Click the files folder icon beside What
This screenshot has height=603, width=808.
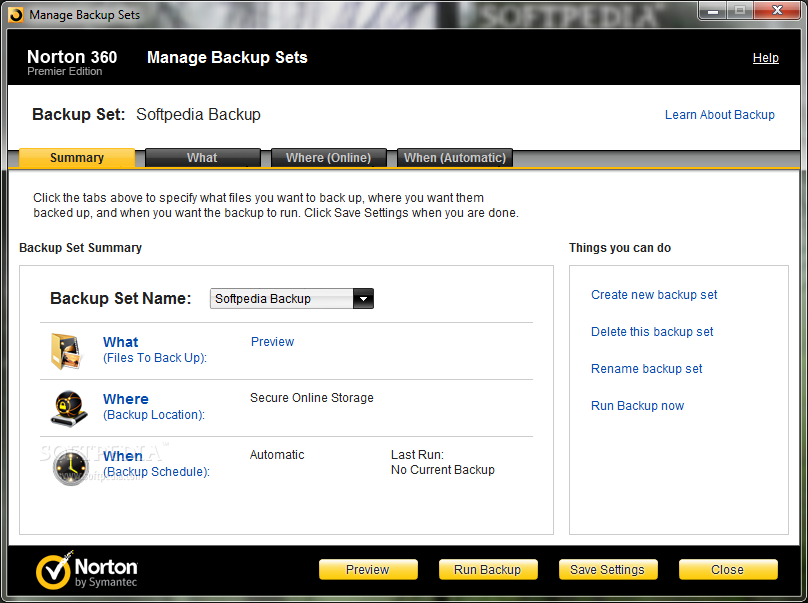coord(65,351)
